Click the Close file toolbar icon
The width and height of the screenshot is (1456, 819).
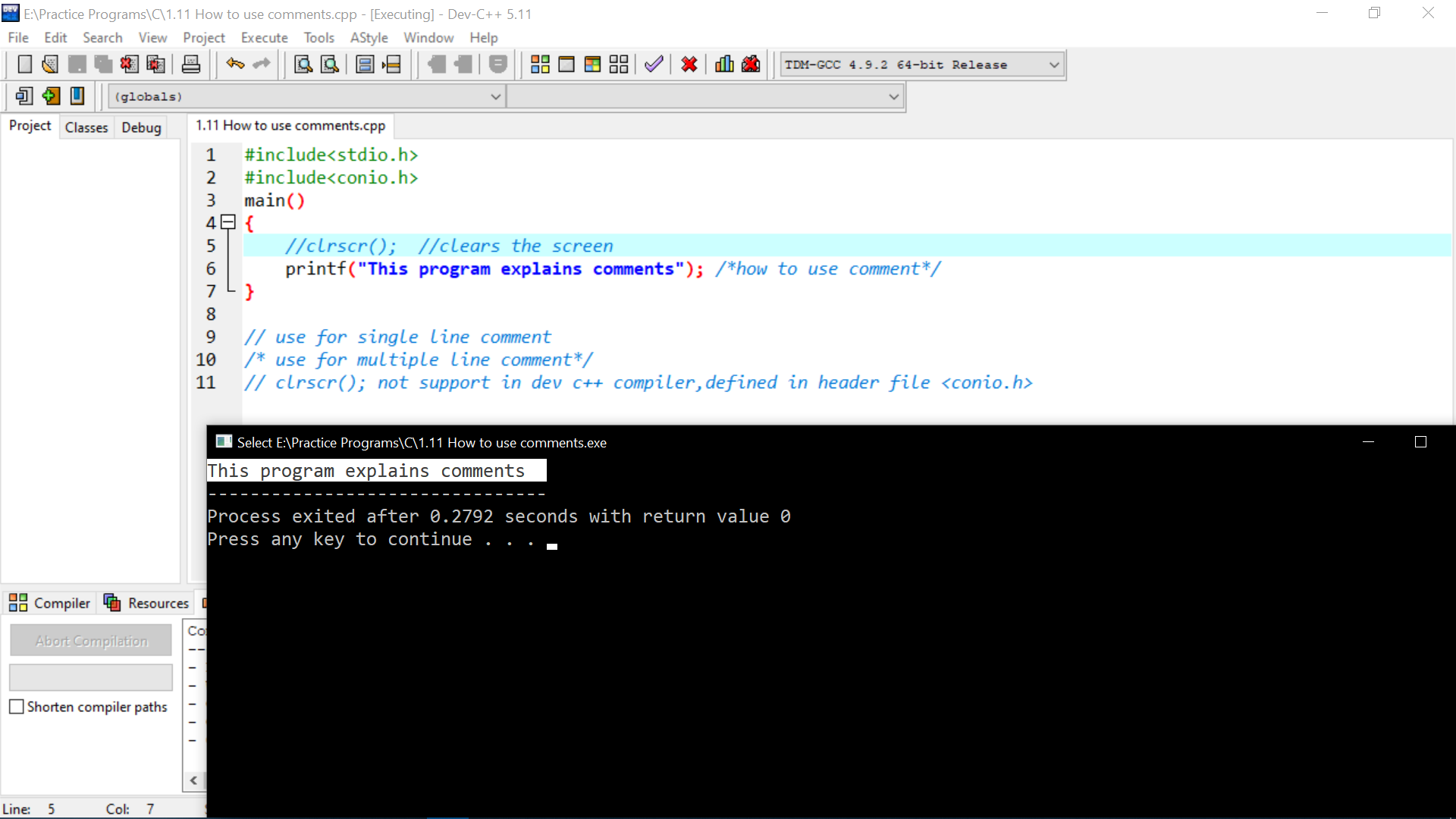click(129, 64)
